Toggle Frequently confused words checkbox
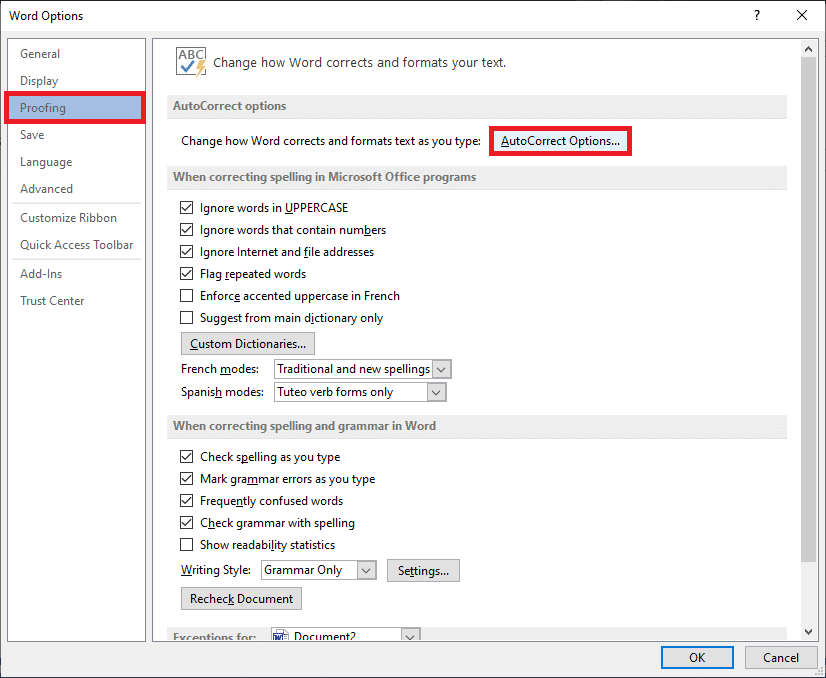 [186, 501]
